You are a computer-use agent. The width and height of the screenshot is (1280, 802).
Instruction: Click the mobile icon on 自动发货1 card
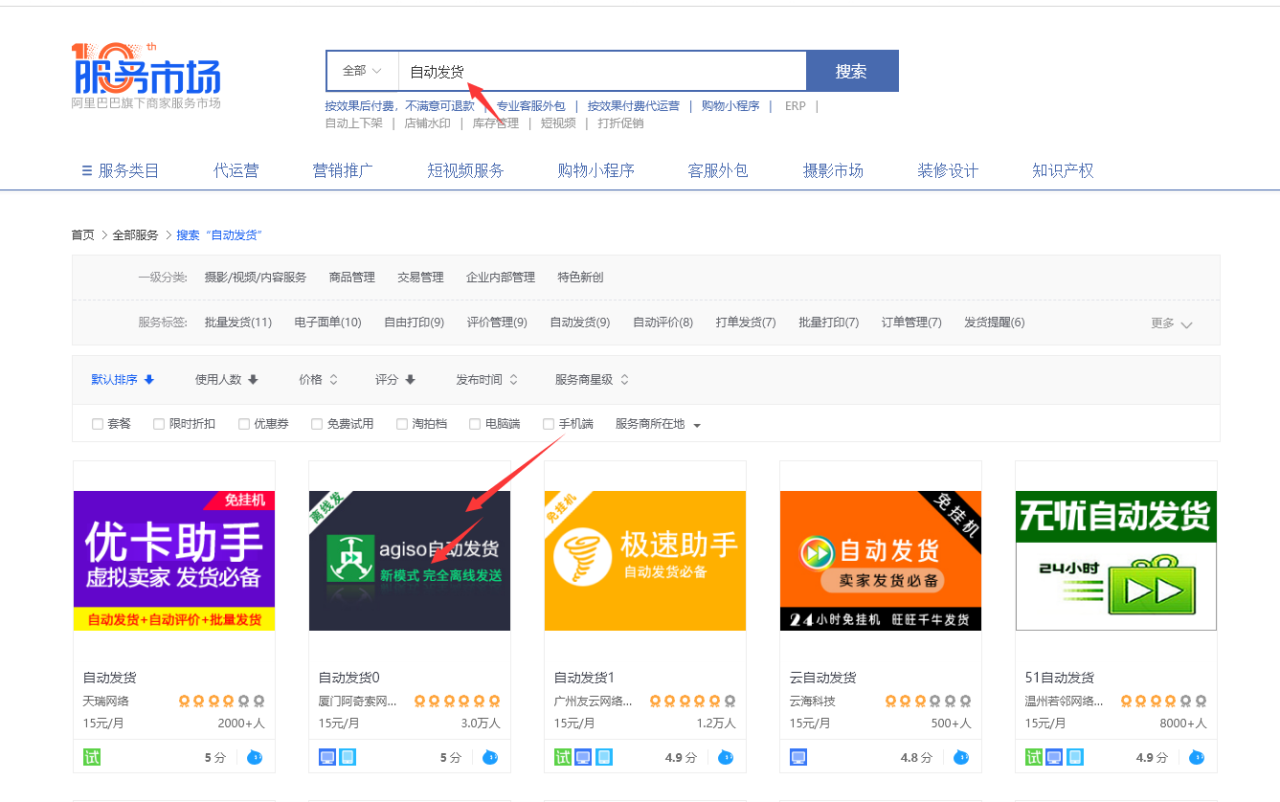pos(604,757)
